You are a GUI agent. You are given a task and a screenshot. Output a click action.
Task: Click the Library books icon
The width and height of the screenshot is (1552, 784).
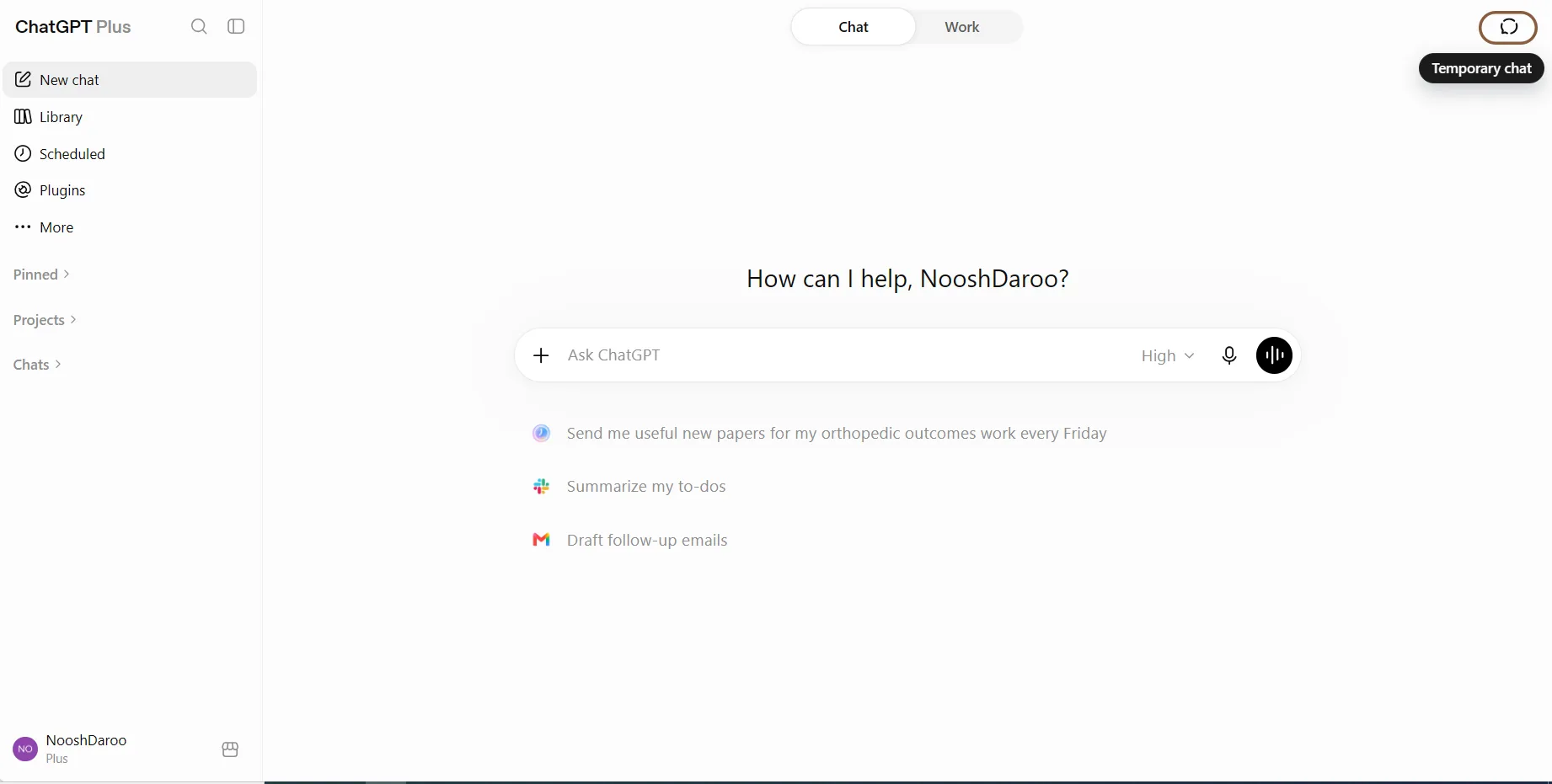coord(24,116)
